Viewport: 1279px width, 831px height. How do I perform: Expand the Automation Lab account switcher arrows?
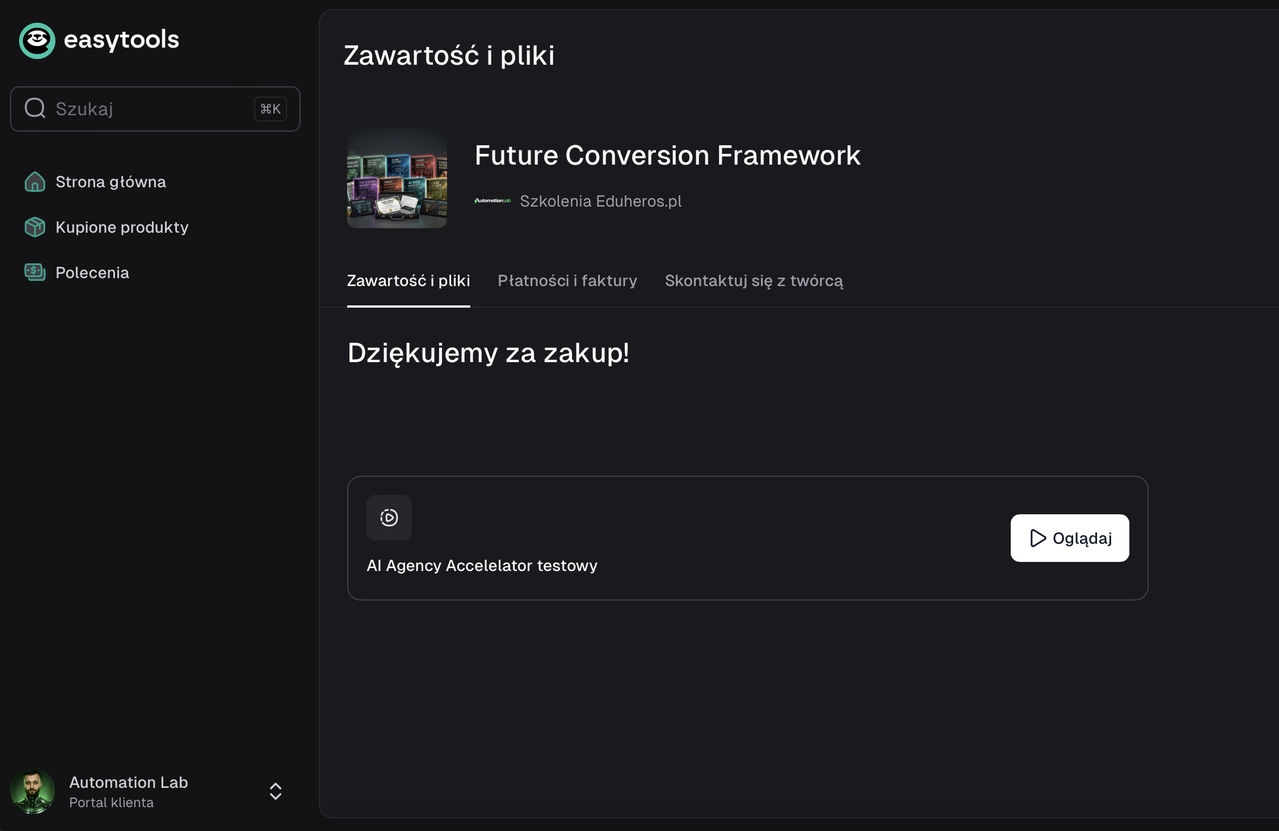(x=276, y=791)
